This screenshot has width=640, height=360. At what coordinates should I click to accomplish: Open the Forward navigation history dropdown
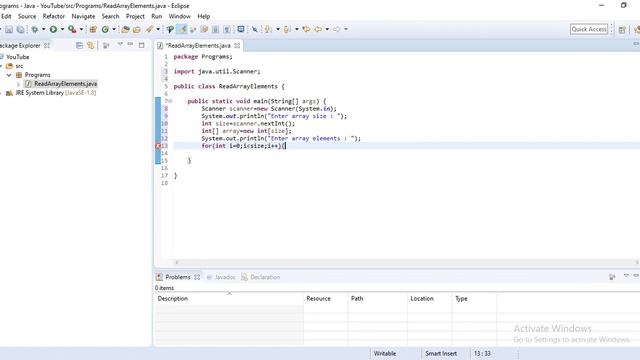pyautogui.click(x=346, y=29)
